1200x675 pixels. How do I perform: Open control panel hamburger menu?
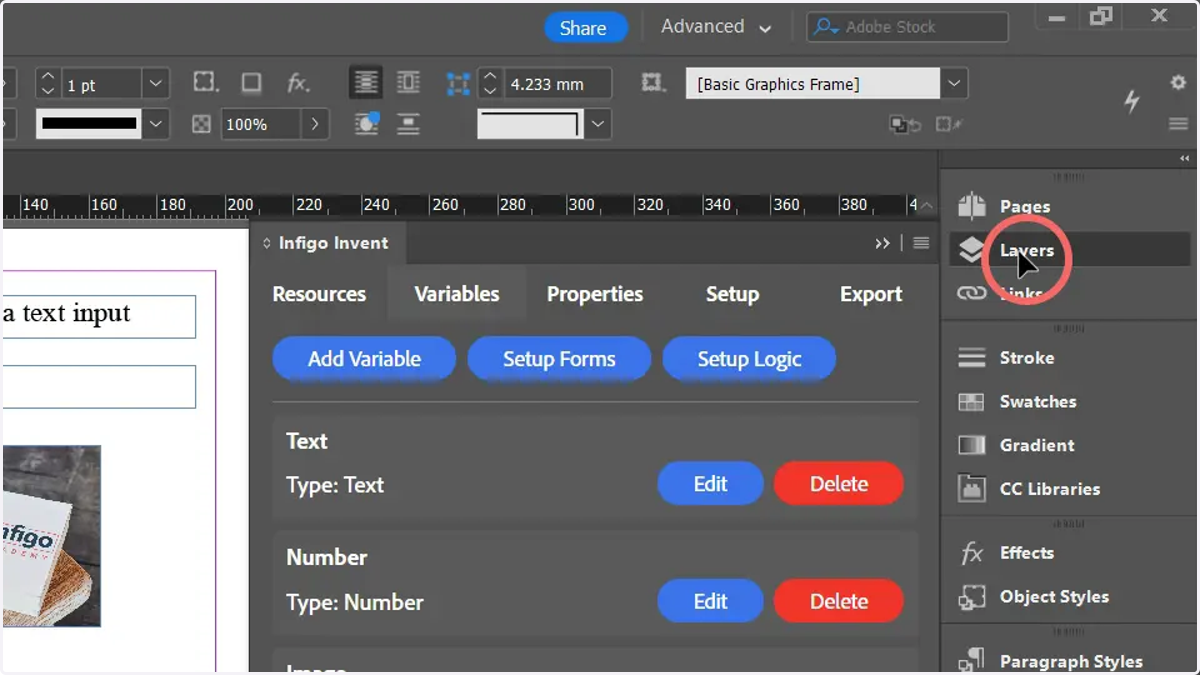1178,124
